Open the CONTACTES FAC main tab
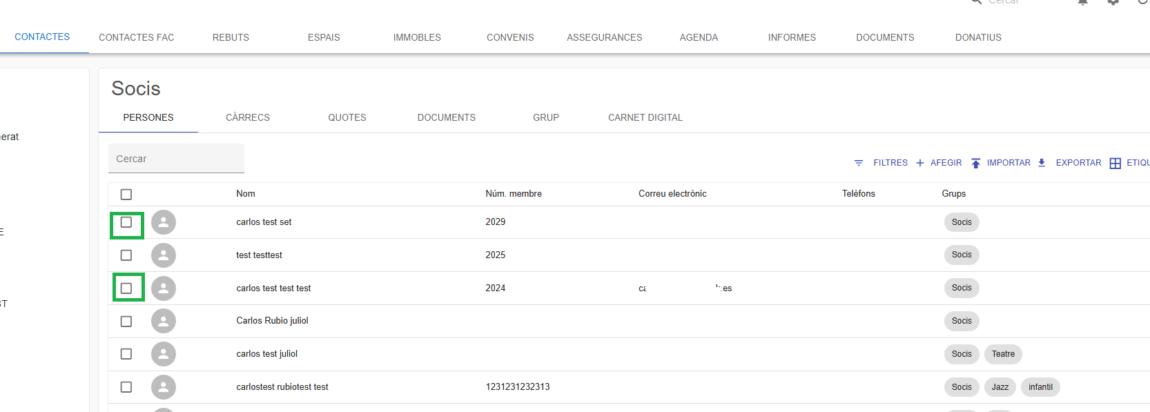The width and height of the screenshot is (1150, 412). tap(136, 37)
